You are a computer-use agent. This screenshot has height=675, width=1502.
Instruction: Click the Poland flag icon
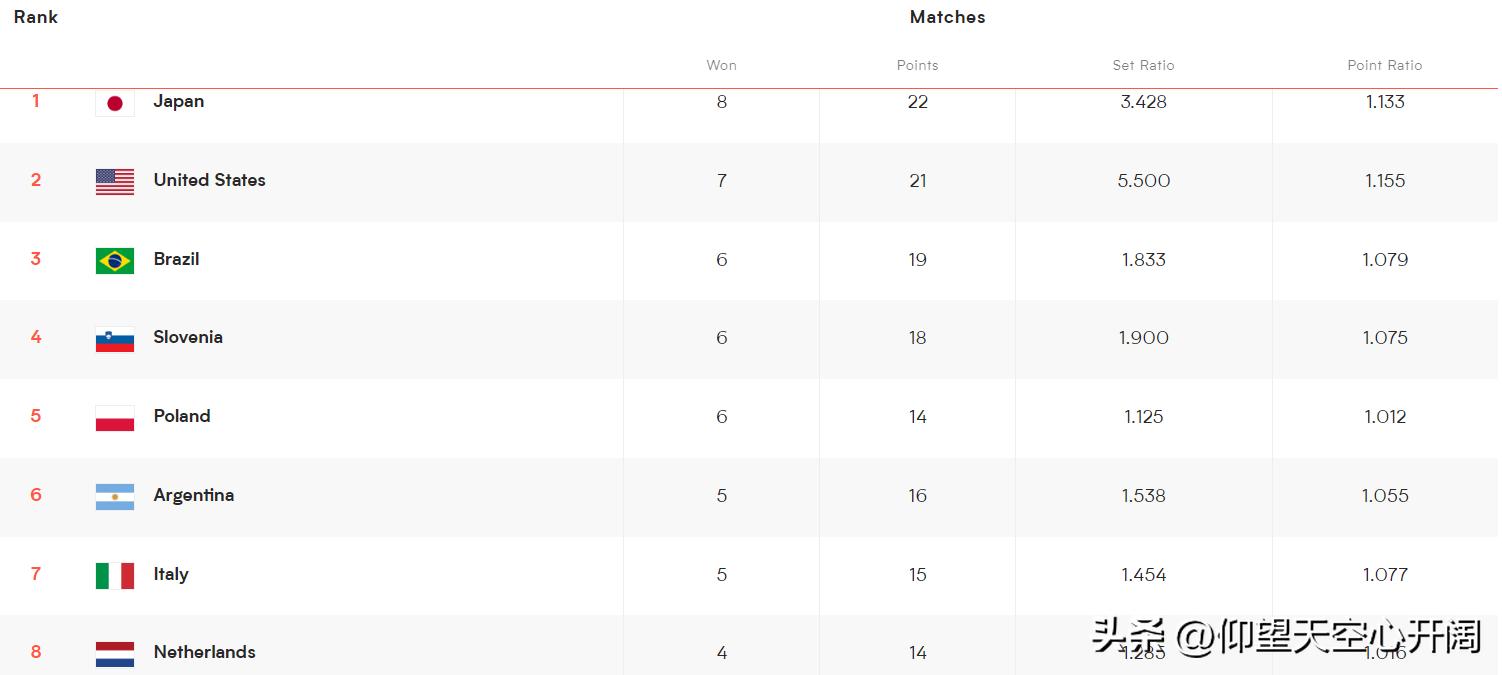coord(115,418)
